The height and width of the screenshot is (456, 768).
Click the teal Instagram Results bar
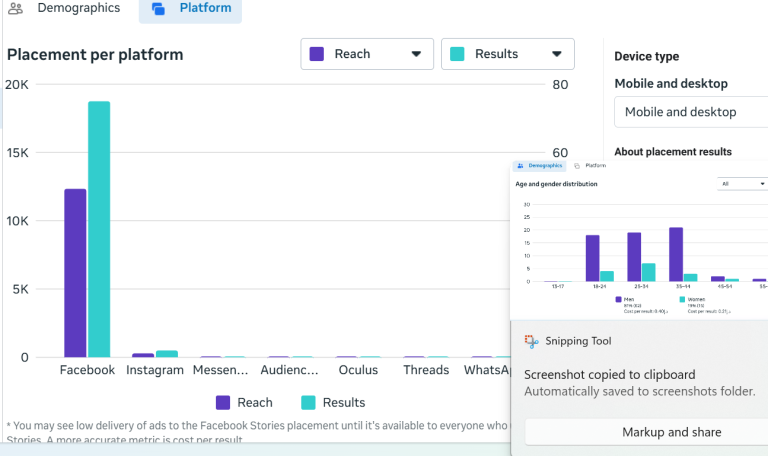(167, 353)
